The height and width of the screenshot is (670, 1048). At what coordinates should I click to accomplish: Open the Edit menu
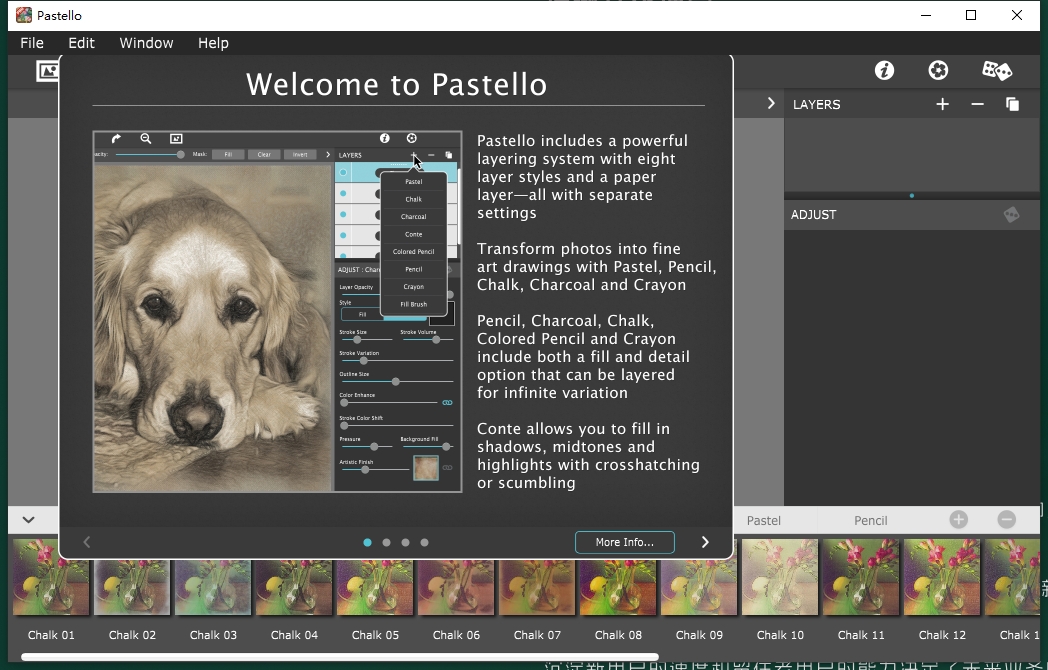click(x=82, y=43)
